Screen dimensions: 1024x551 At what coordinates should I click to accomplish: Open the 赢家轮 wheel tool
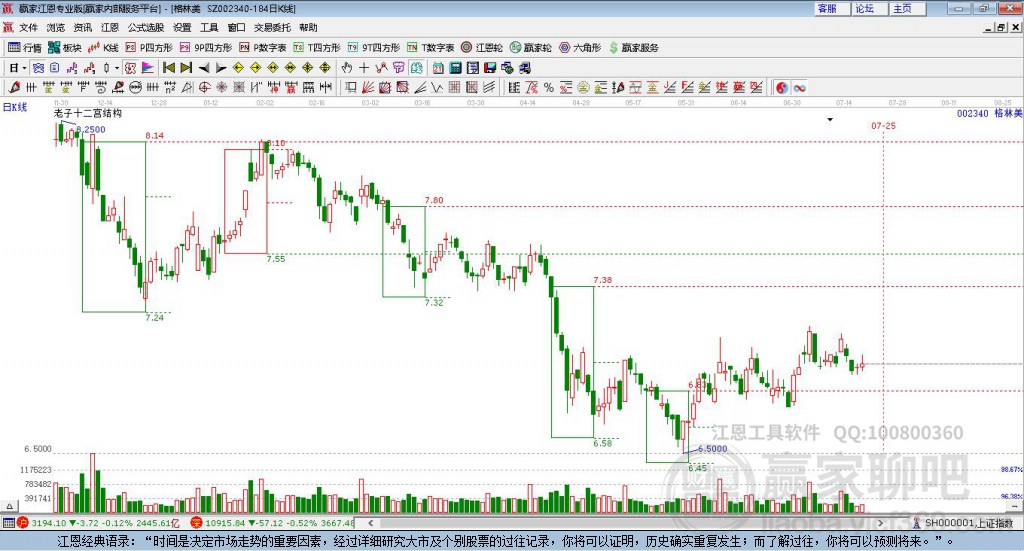(x=531, y=48)
